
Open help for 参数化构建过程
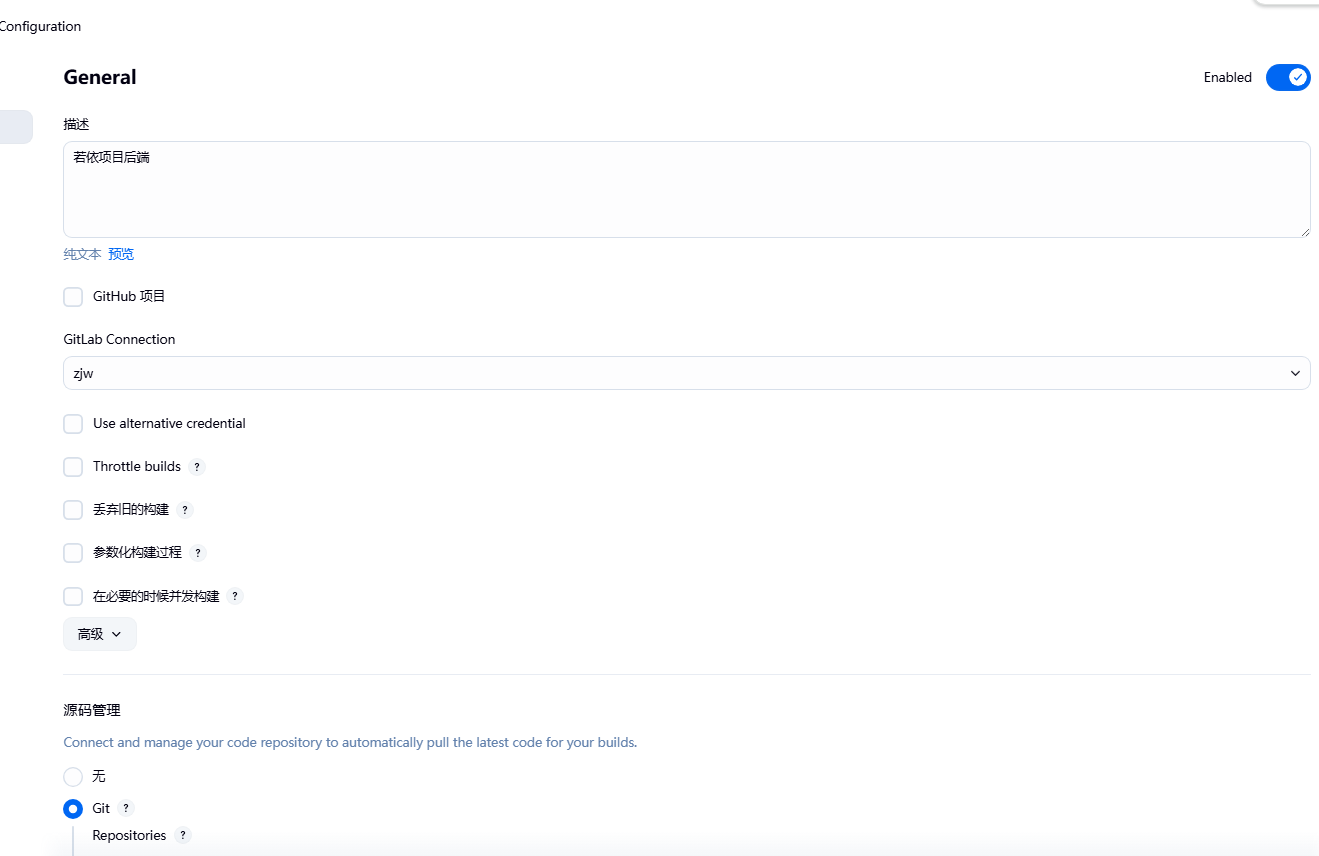click(x=198, y=553)
